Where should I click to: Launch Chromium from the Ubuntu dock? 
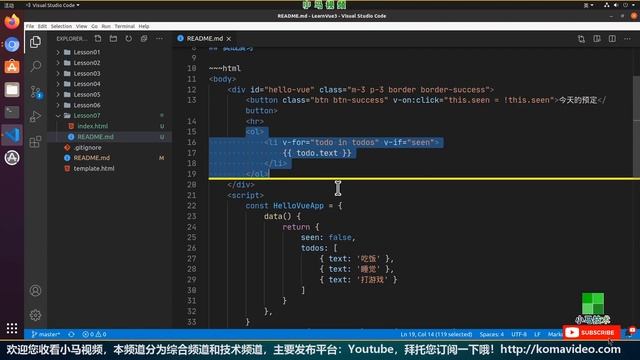(x=12, y=44)
